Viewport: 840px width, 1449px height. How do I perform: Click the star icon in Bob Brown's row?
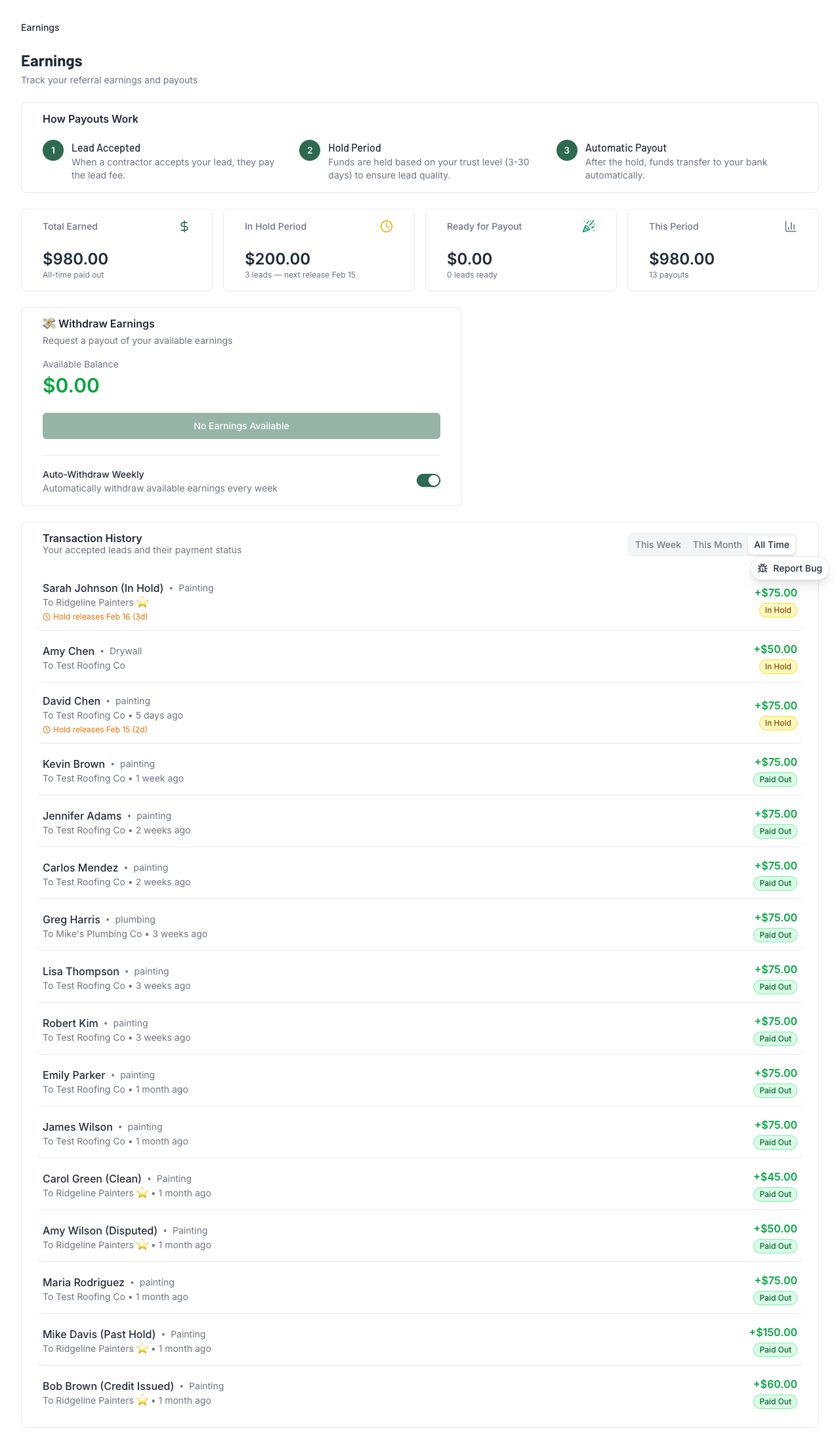142,1400
